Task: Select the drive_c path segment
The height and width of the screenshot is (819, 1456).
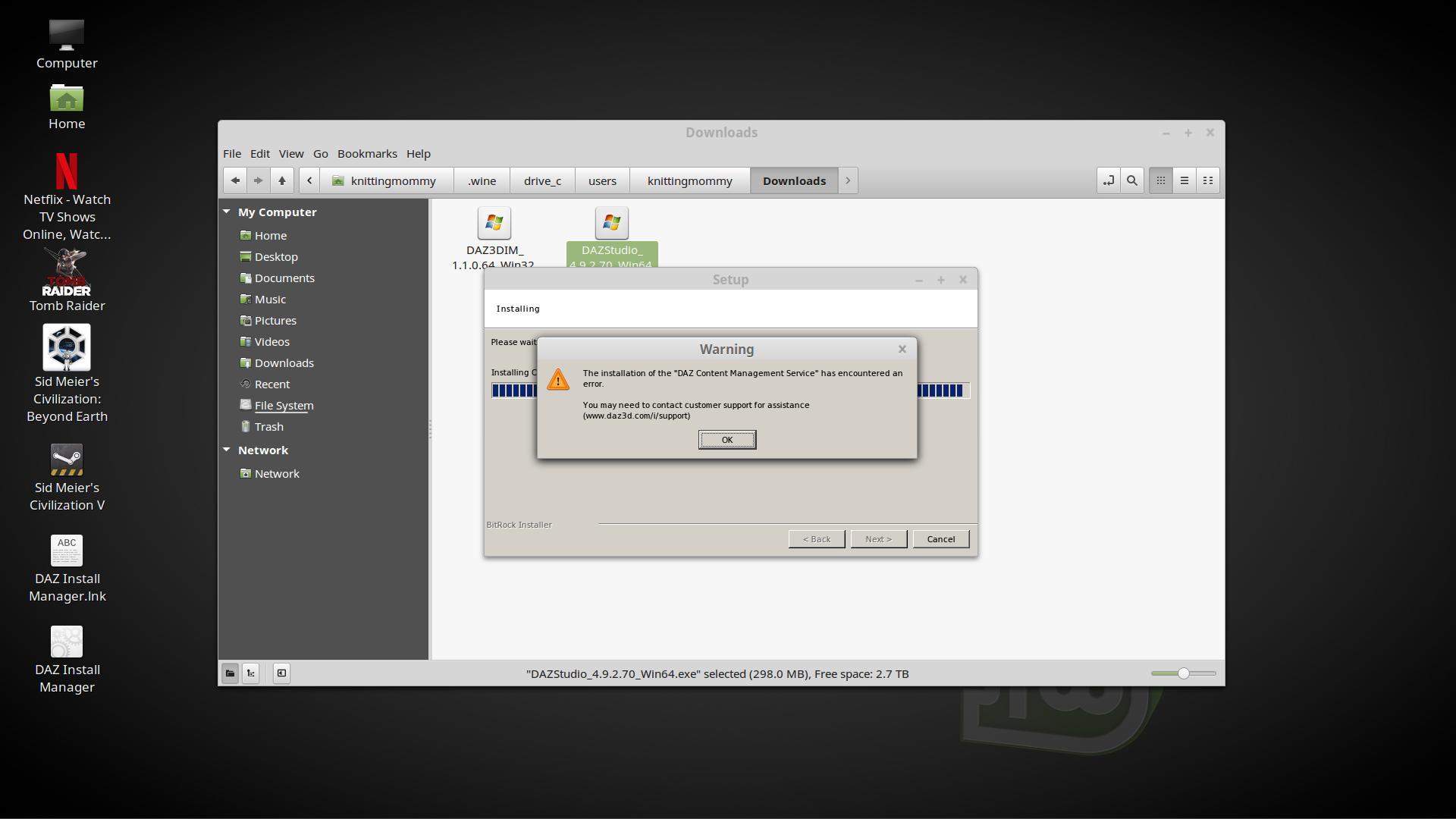Action: [x=542, y=181]
